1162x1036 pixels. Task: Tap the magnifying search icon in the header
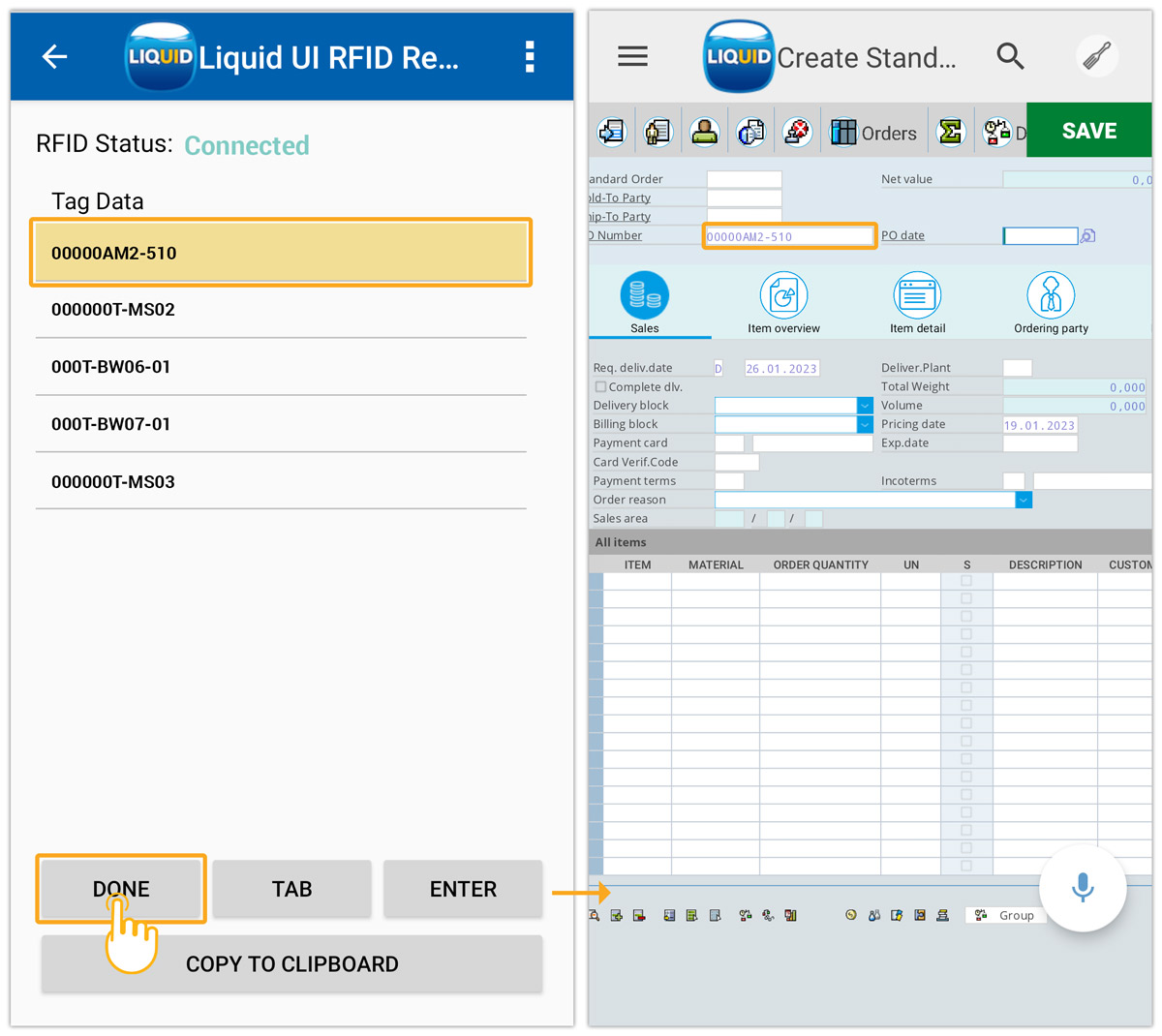click(x=1010, y=56)
